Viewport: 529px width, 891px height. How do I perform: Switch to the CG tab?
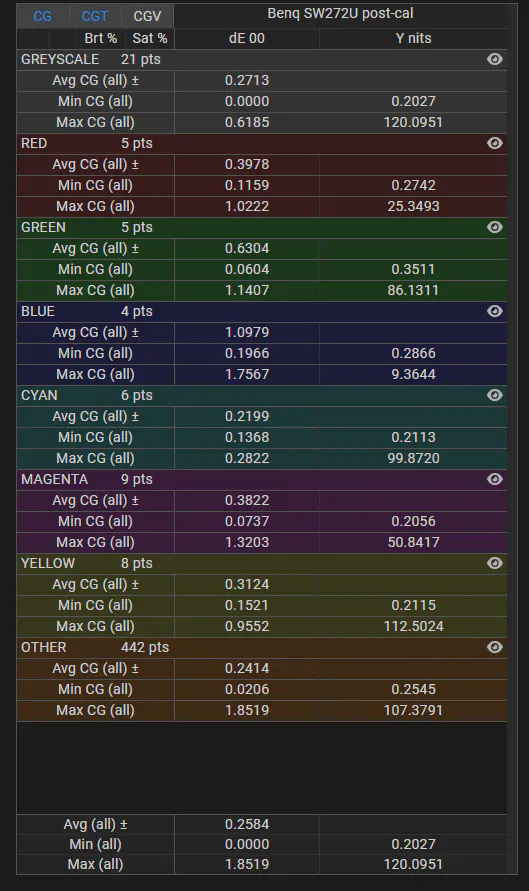43,16
